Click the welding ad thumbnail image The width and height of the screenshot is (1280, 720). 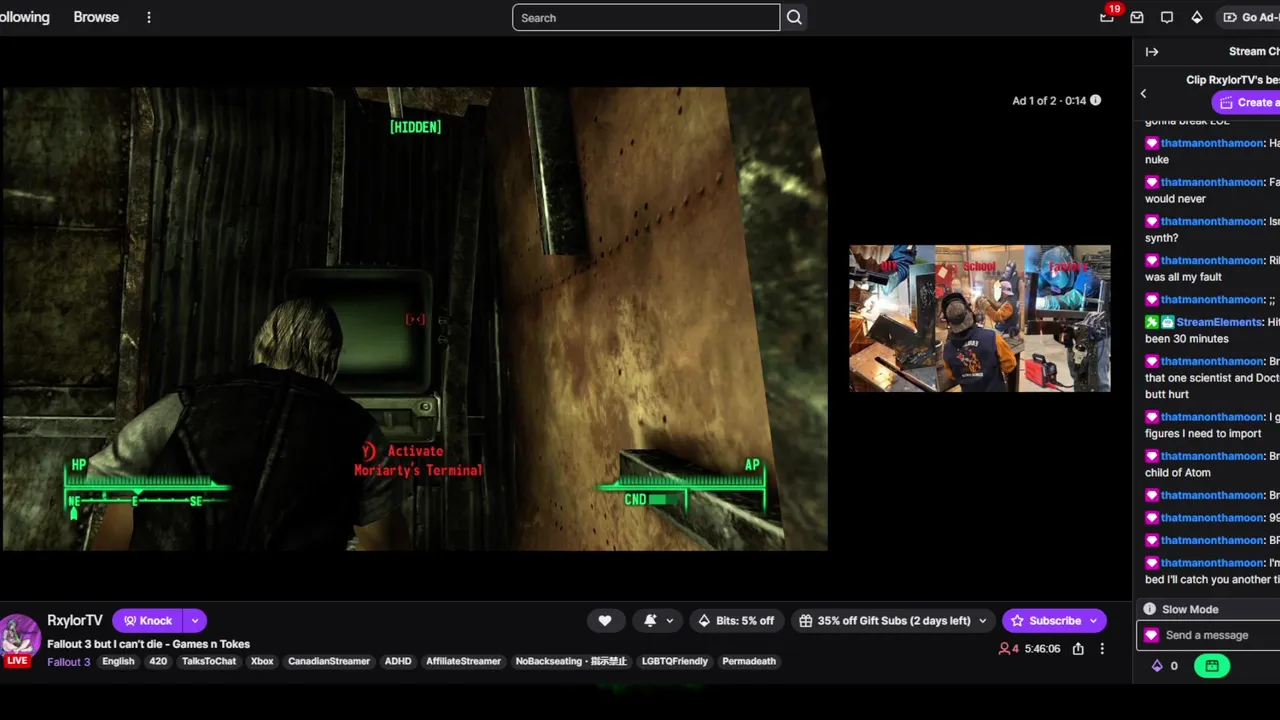click(x=980, y=318)
